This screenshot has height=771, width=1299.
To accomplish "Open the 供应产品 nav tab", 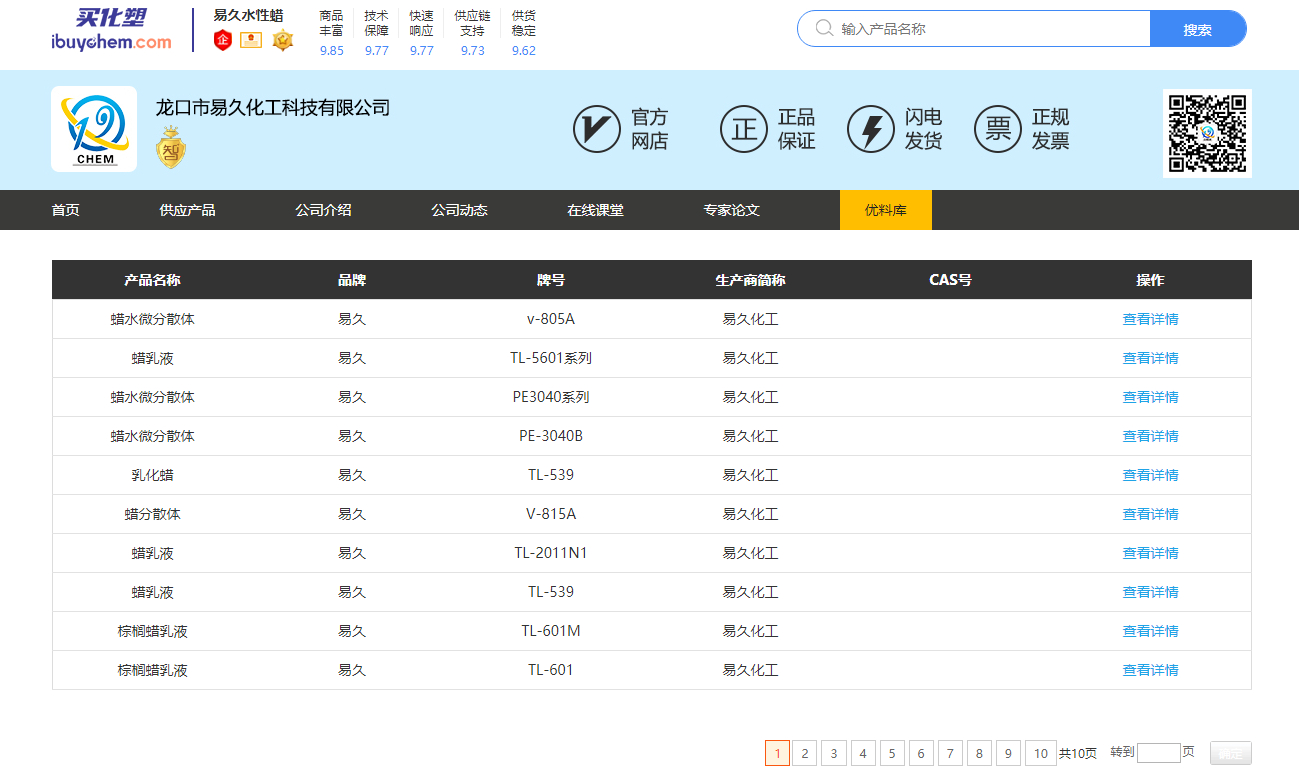I will point(187,210).
